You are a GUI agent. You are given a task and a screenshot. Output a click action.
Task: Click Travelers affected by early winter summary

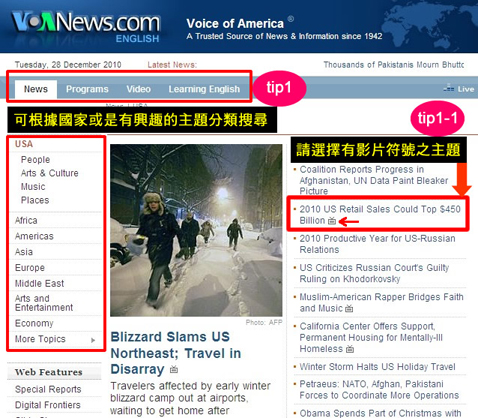tap(191, 398)
